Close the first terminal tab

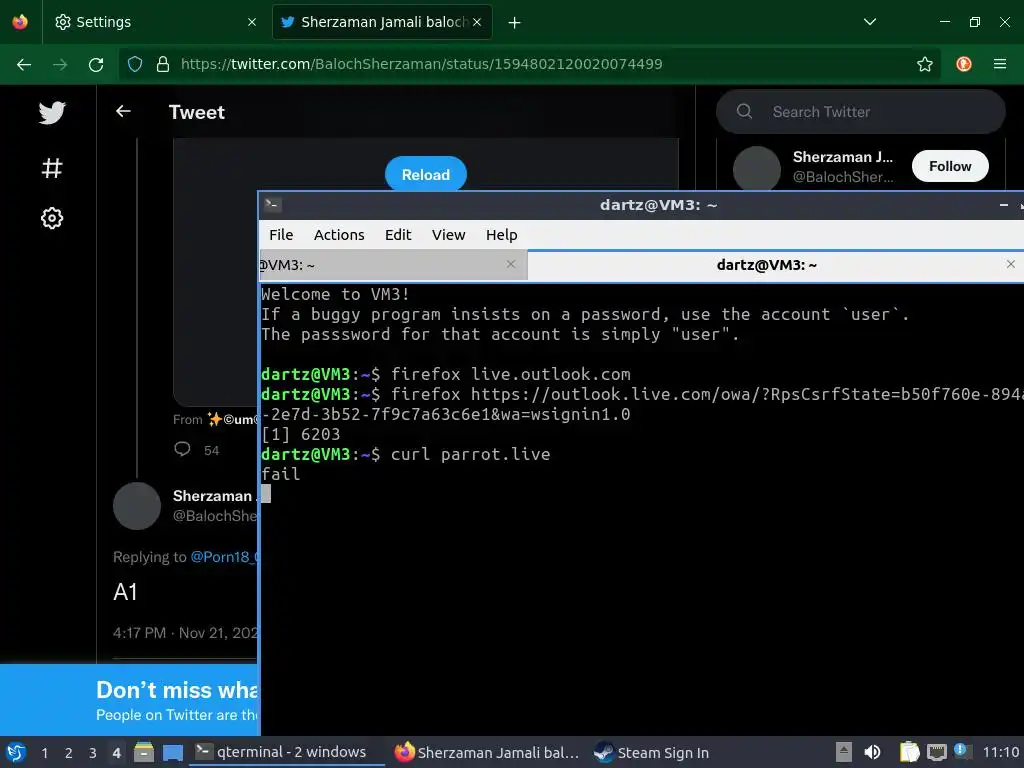coord(511,264)
